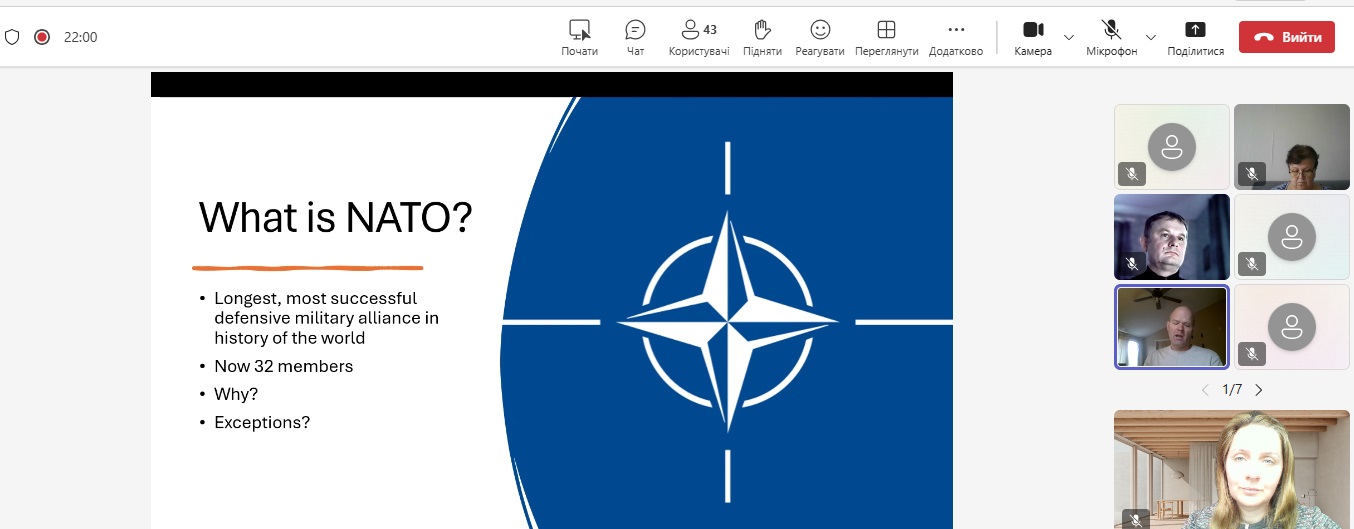The height and width of the screenshot is (529, 1354).
Task: Go to previous participants page arrow
Action: pyautogui.click(x=1205, y=390)
